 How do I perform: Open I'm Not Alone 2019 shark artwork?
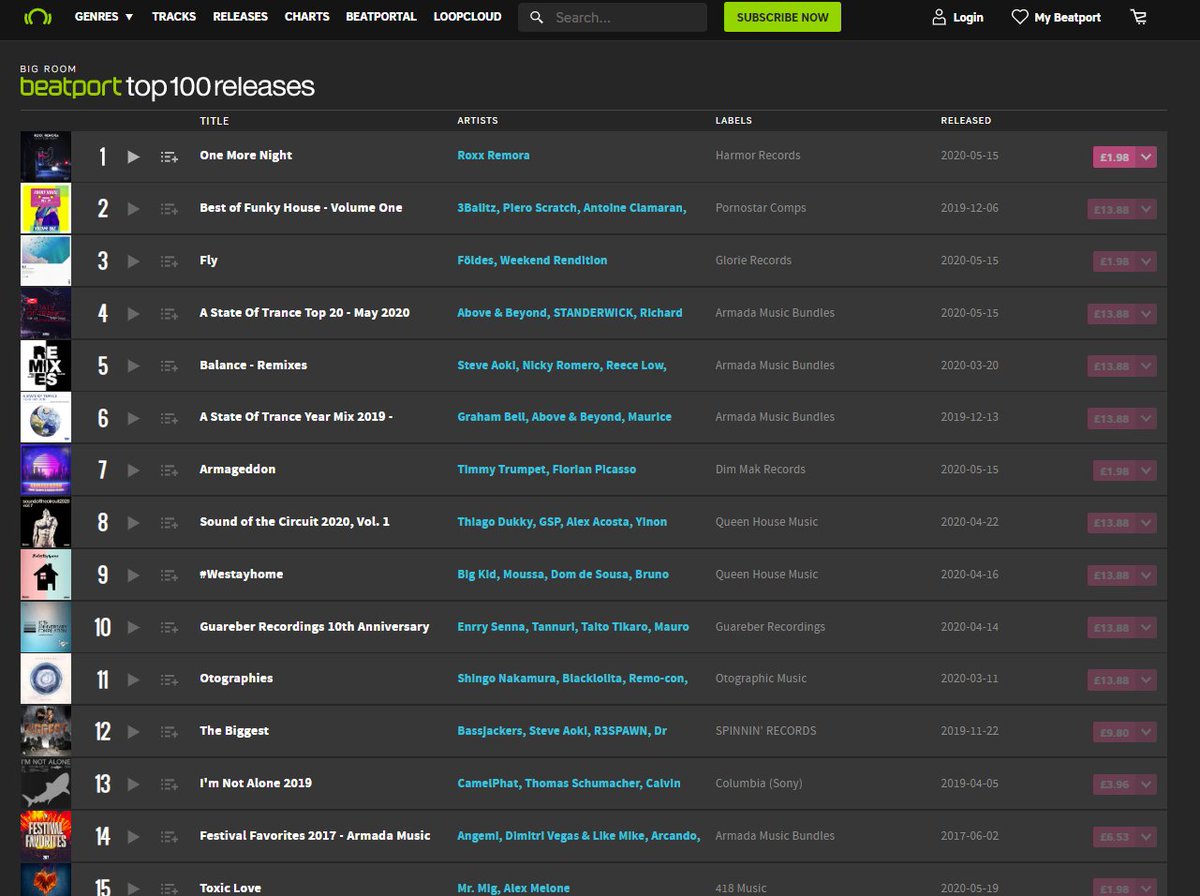[46, 784]
